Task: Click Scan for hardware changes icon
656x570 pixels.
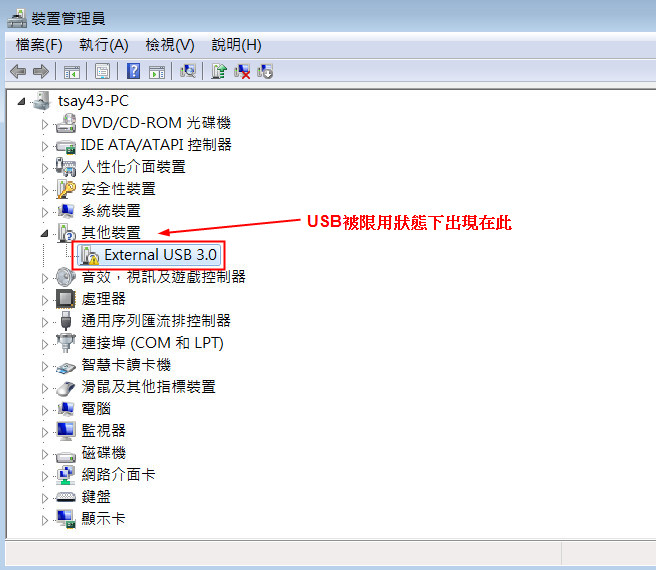Action: pyautogui.click(x=188, y=71)
